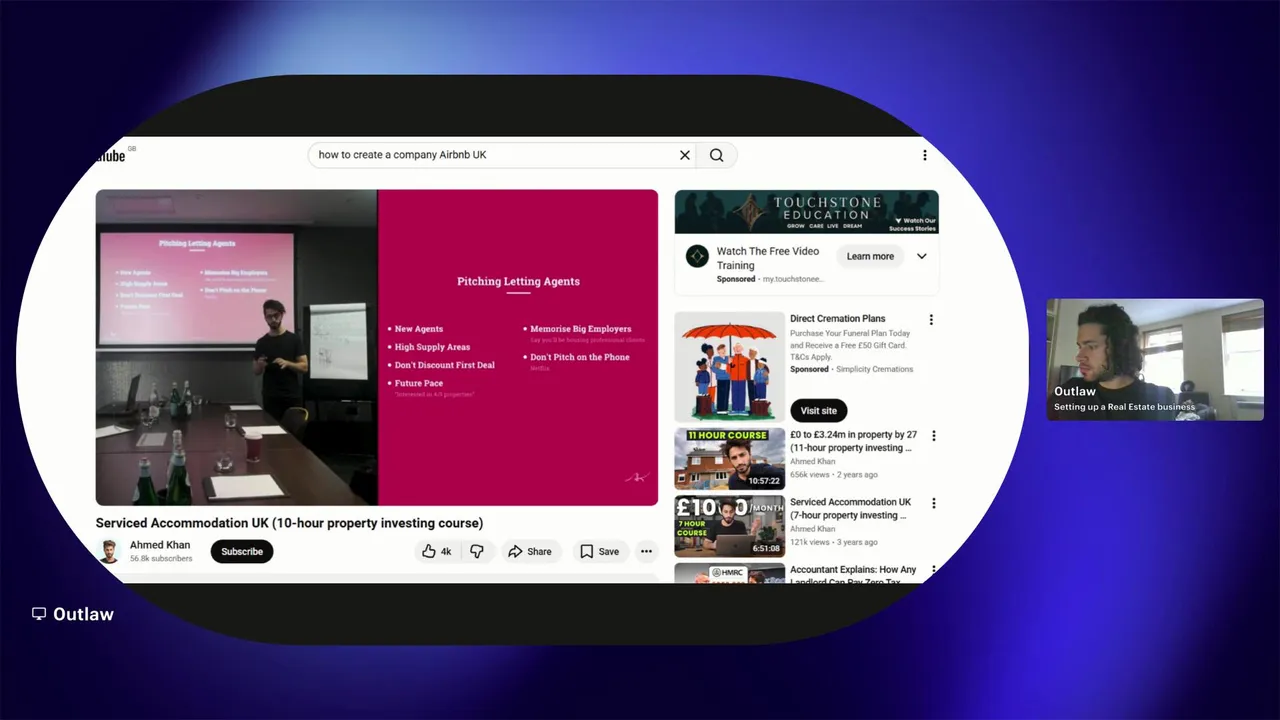Click Serviced Accommodation UK 10-hour video title
1280x720 pixels.
289,523
